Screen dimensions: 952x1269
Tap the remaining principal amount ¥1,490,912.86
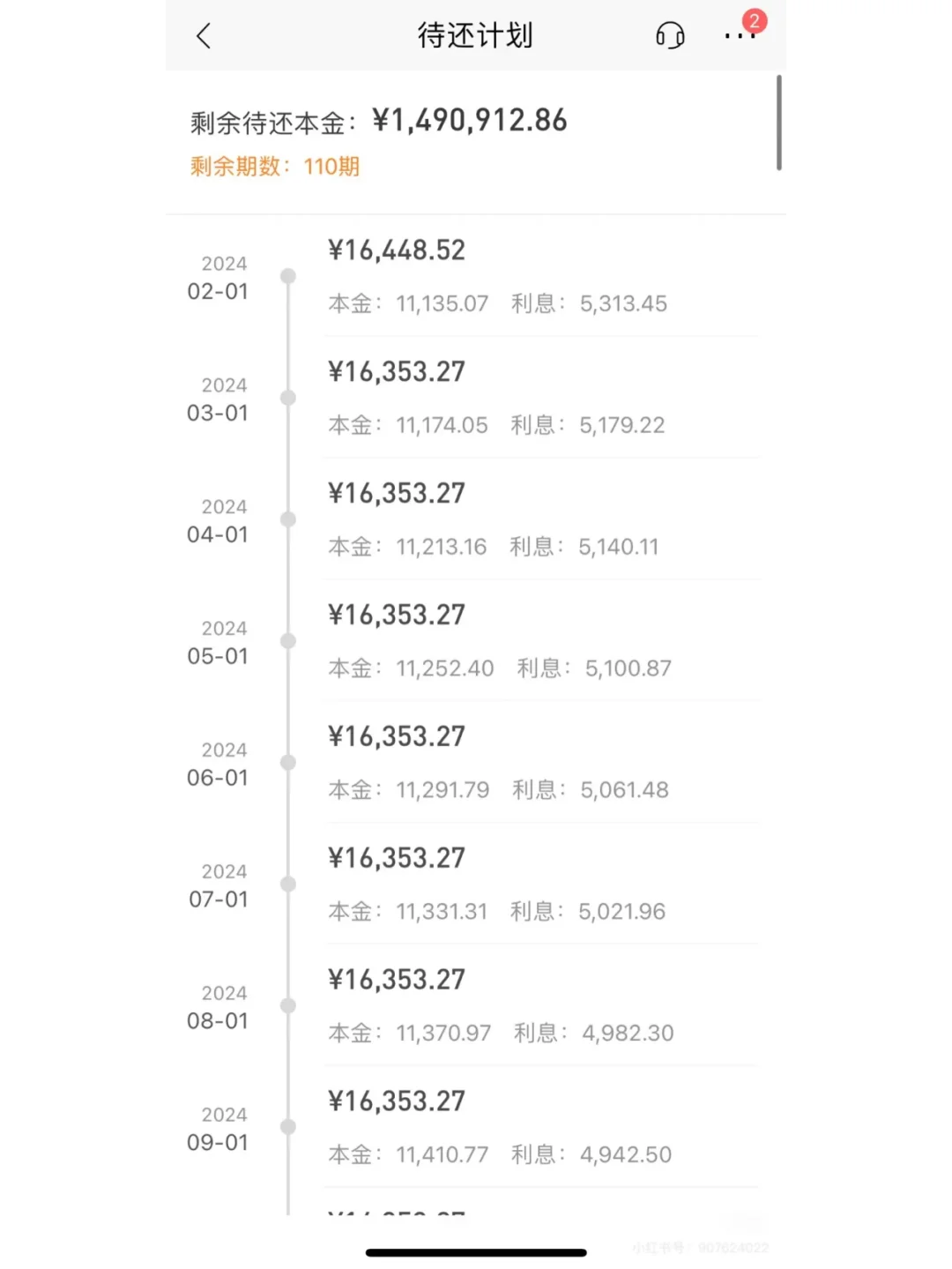(469, 121)
